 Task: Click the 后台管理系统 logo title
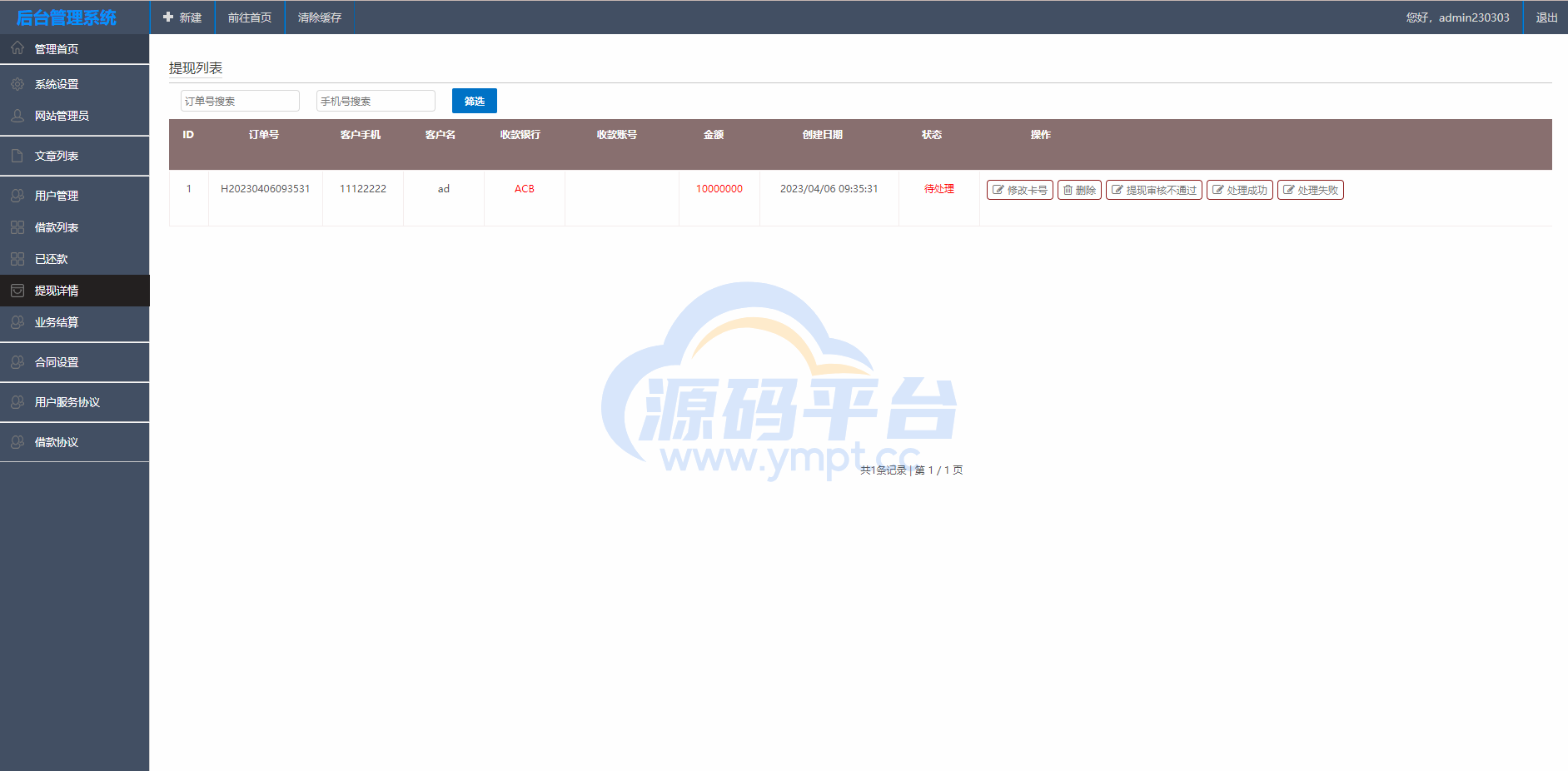[67, 17]
